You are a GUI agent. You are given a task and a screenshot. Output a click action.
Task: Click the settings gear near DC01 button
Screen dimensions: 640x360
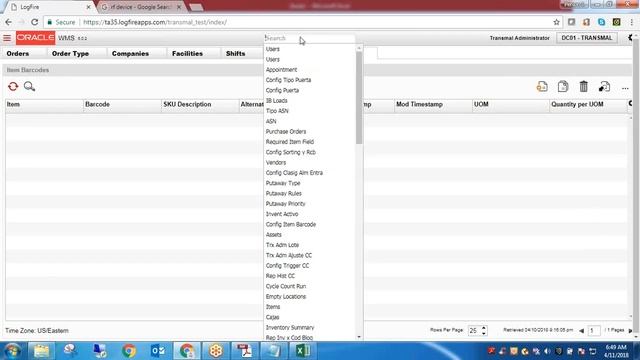click(631, 38)
